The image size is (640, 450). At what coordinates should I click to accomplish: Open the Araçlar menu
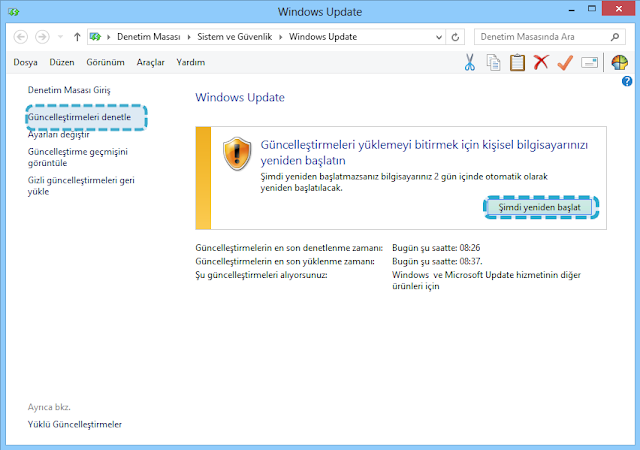(x=151, y=62)
